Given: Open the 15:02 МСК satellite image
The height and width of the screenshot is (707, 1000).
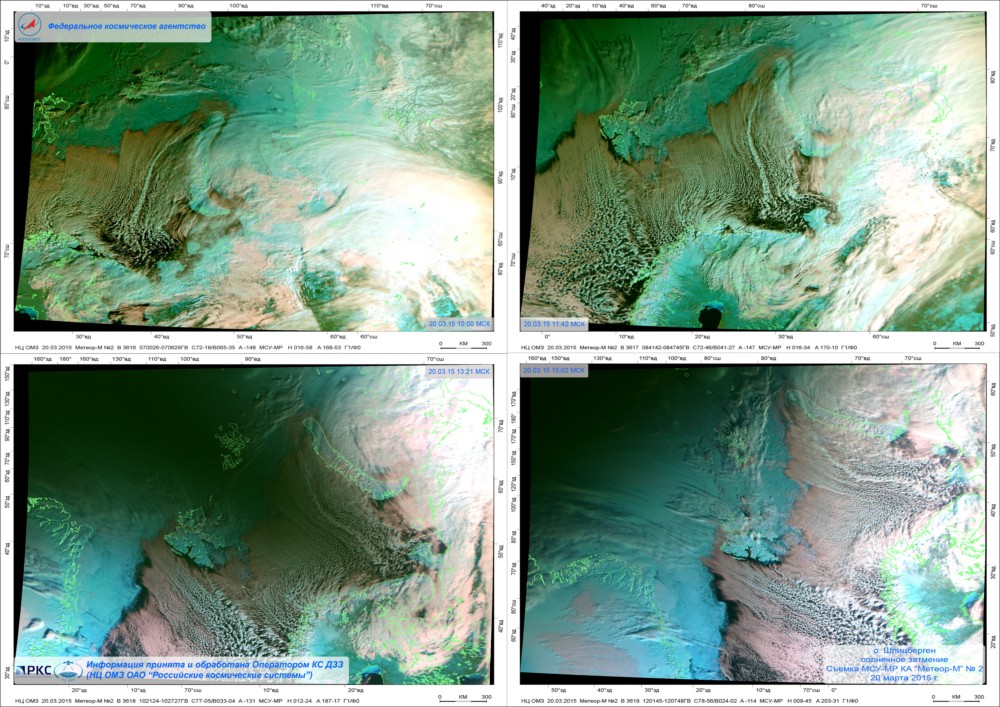Looking at the screenshot, I should coord(753,525).
